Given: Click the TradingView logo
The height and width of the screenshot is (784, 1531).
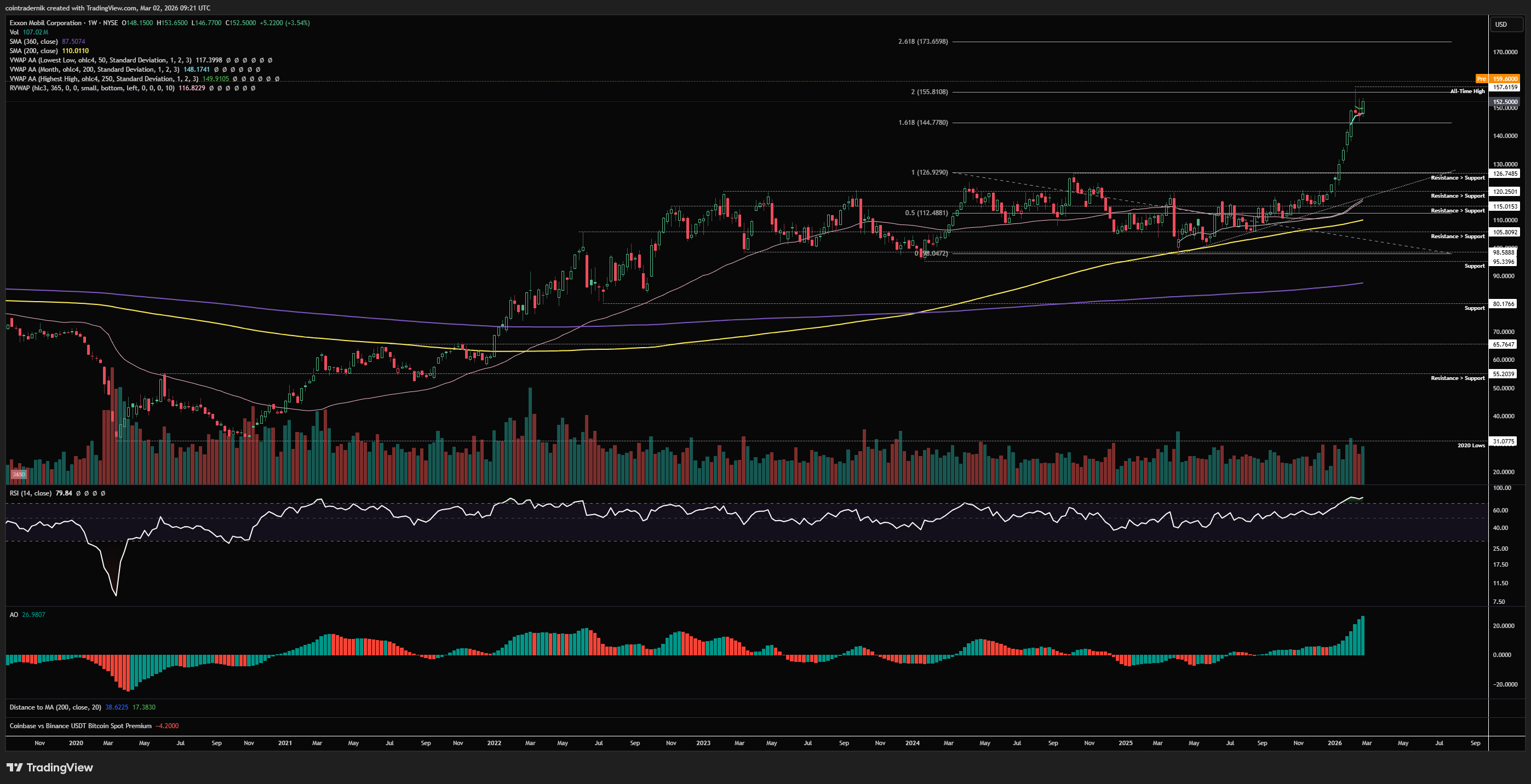Looking at the screenshot, I should pos(50,768).
